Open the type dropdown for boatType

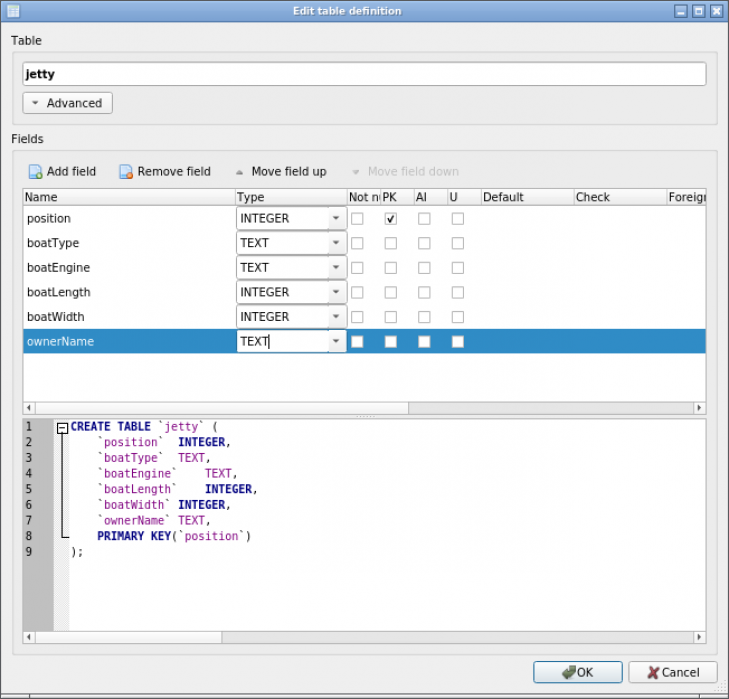[336, 243]
